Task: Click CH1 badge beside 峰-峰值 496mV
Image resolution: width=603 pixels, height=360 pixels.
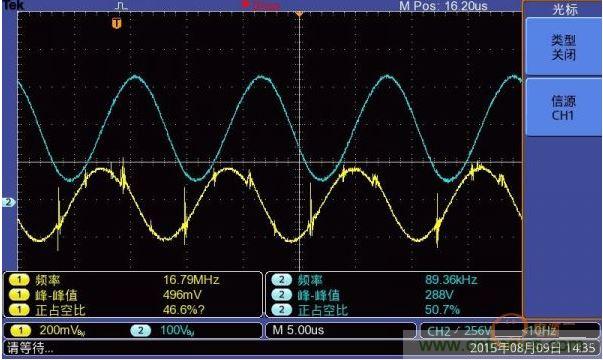Action: click(19, 295)
